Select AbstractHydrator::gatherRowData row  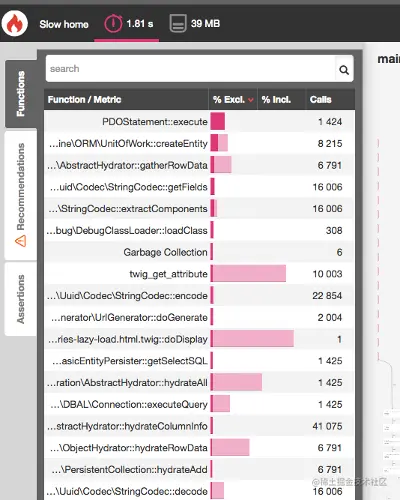199,165
